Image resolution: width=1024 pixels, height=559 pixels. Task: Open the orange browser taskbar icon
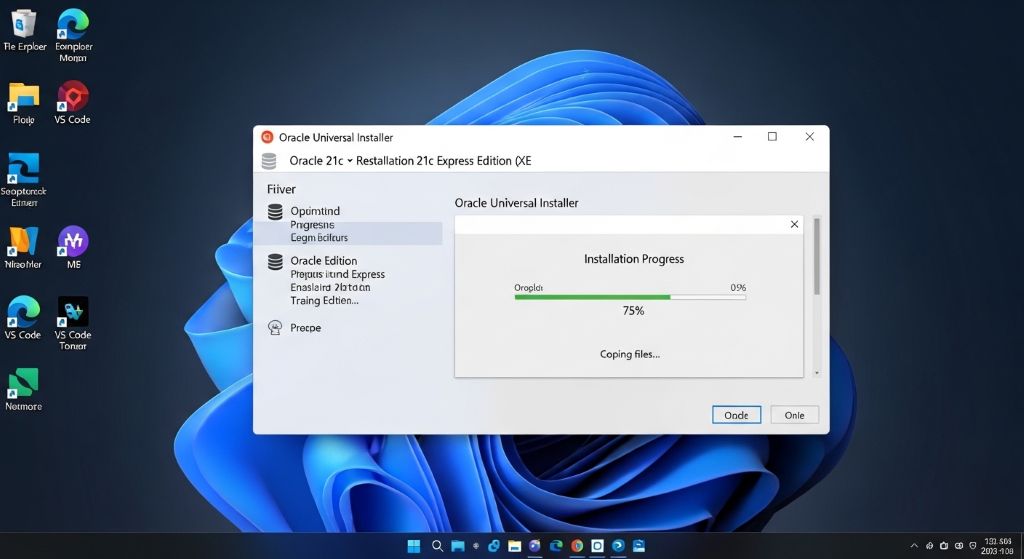[577, 546]
